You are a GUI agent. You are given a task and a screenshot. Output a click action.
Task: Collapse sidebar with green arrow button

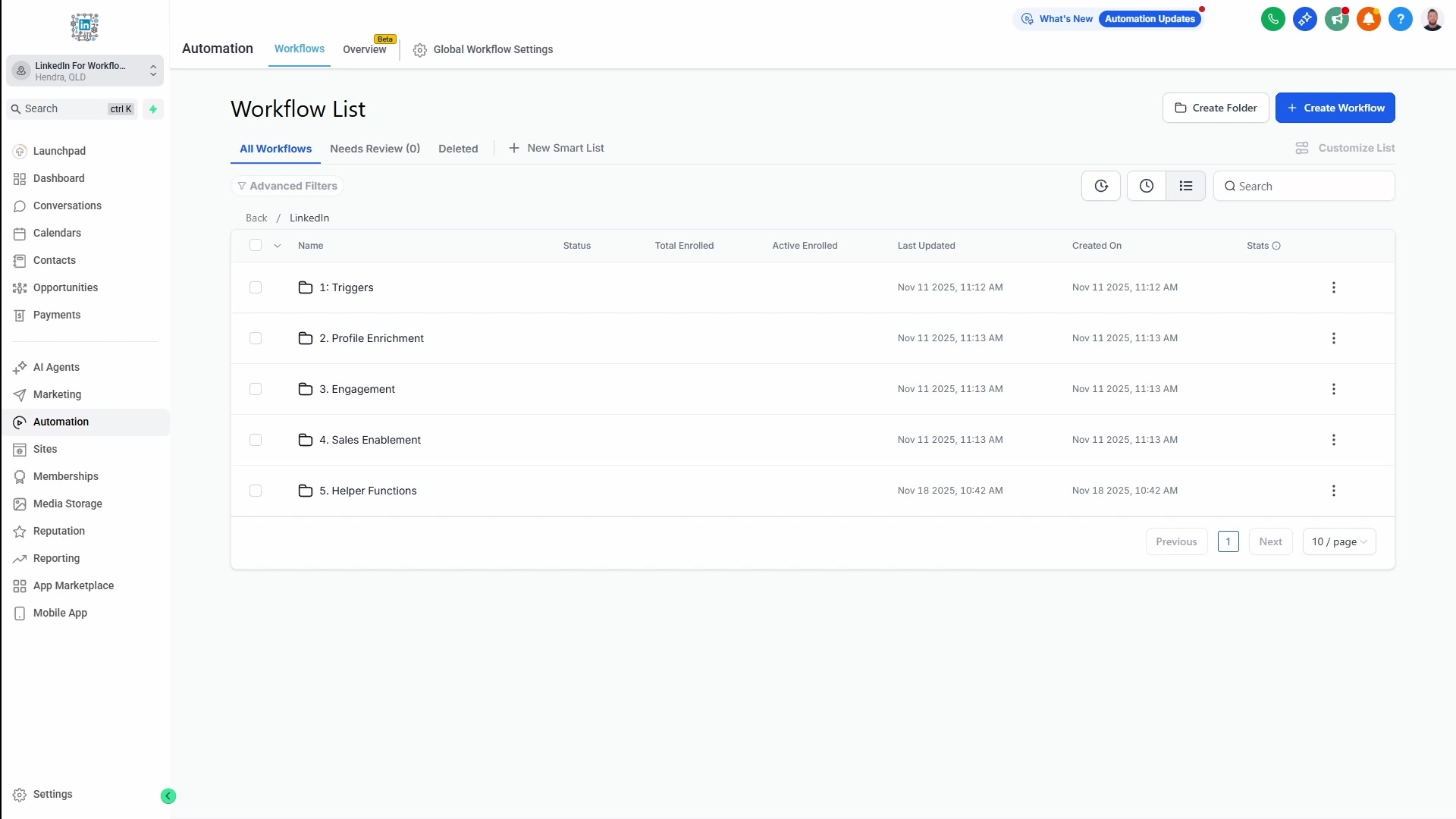[168, 795]
